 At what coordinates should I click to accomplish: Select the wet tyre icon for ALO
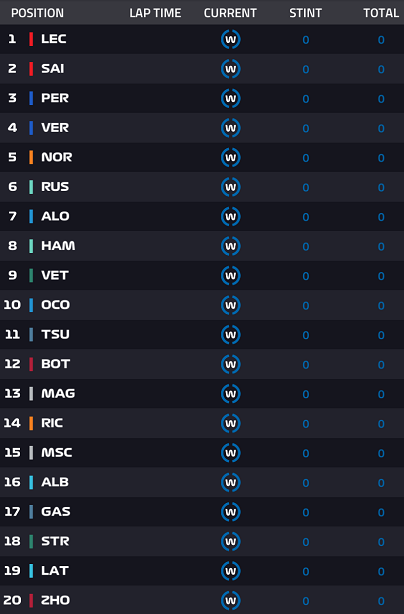[231, 217]
